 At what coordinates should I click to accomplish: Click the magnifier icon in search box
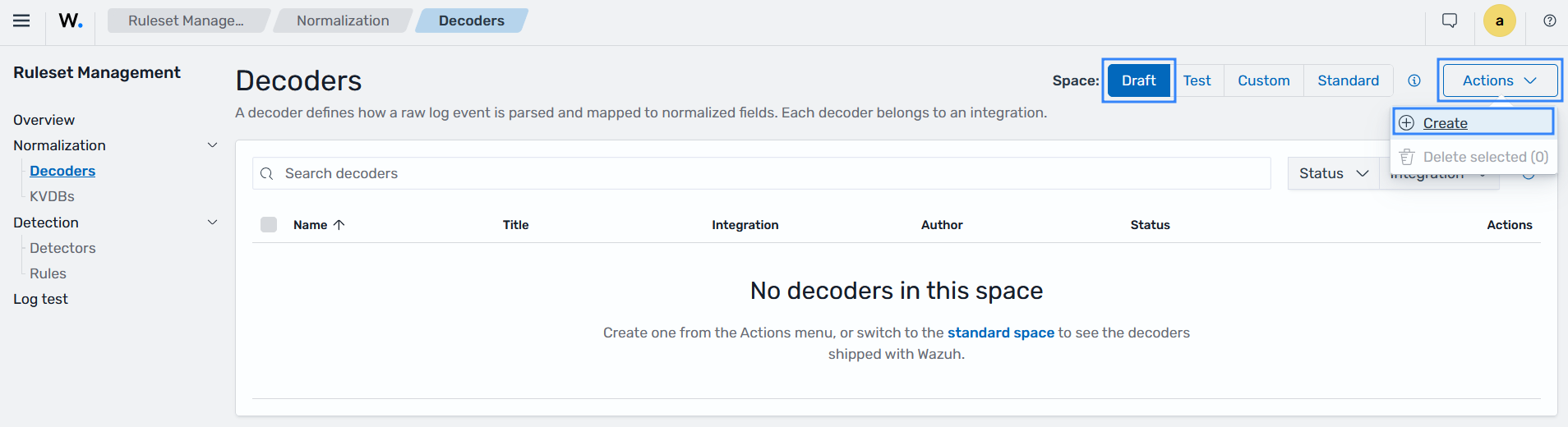coord(266,173)
